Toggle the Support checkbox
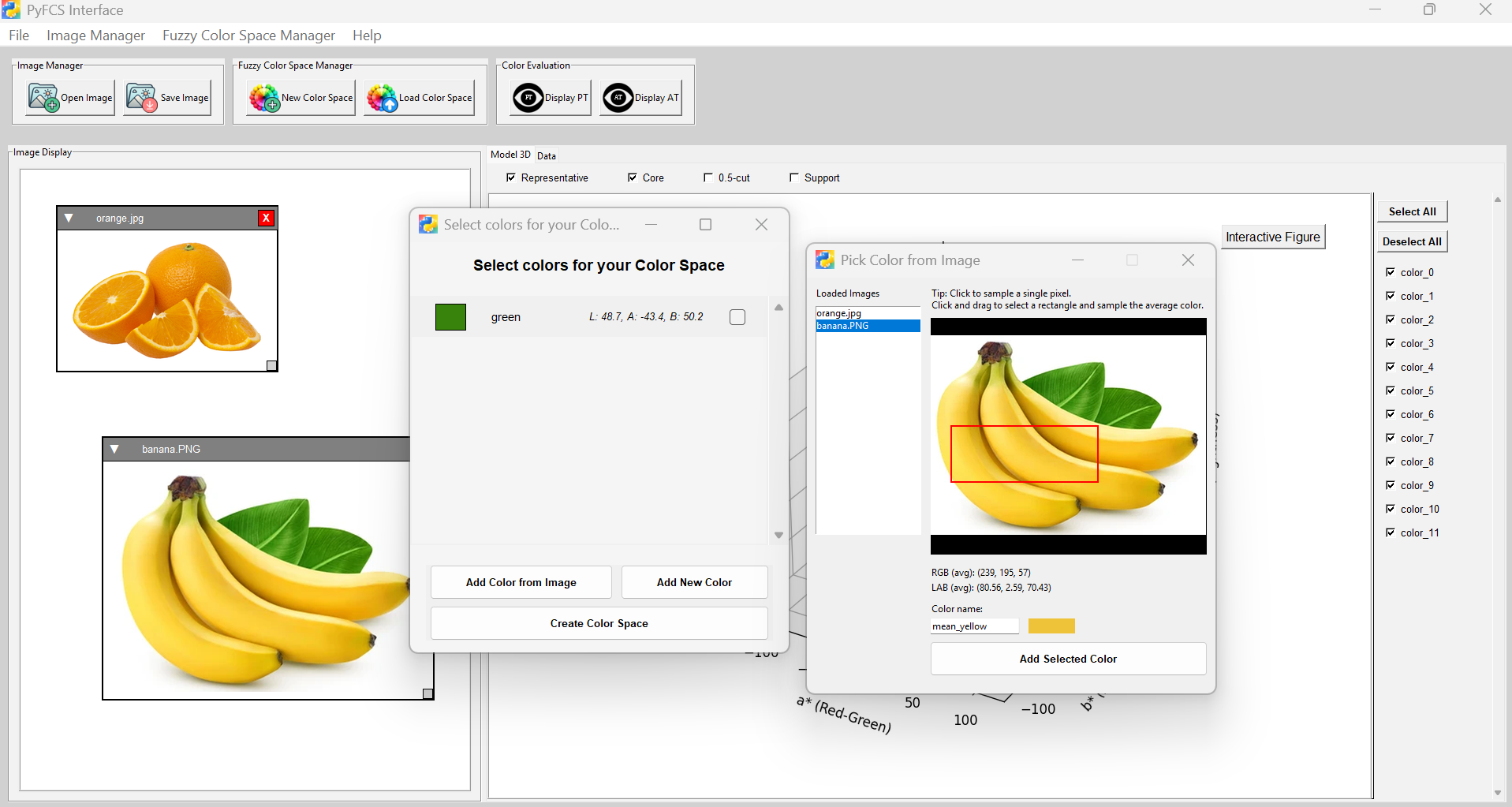 point(794,177)
